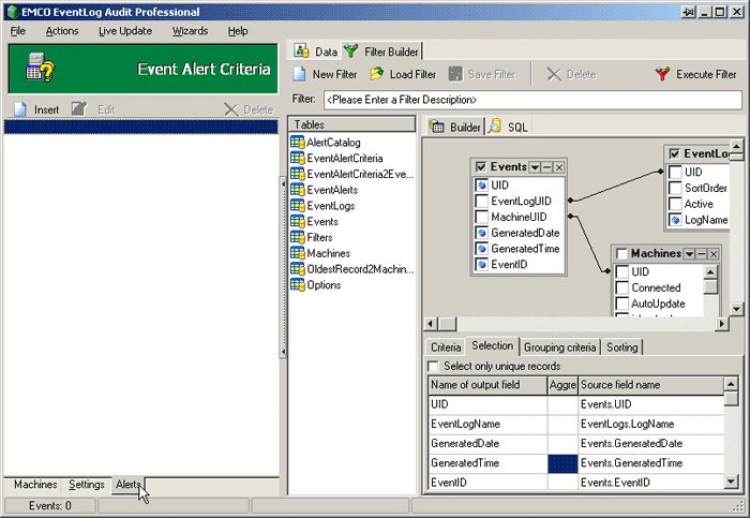750x518 pixels.
Task: Select the highlighted Aggregate cell for GeneratedTime
Action: [x=562, y=463]
